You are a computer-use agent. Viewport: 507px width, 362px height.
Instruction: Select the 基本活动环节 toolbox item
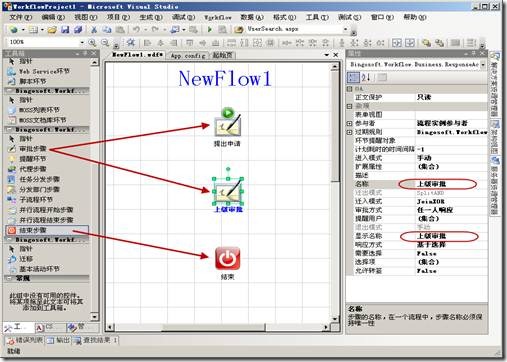pos(34,269)
